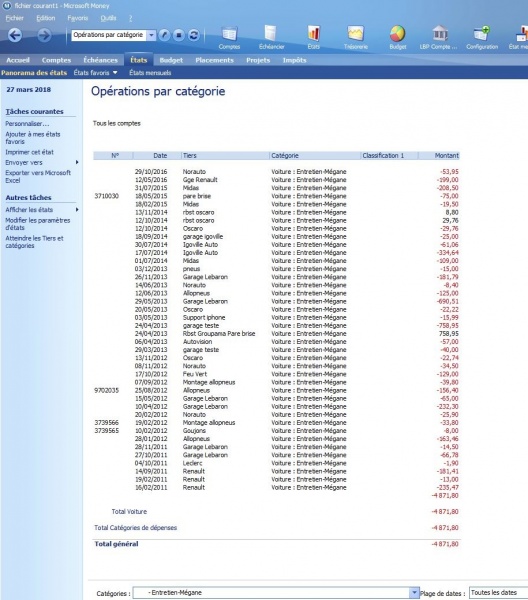Click the Goujons row numbered 3739565
The height and width of the screenshot is (600, 528).
click(276, 430)
